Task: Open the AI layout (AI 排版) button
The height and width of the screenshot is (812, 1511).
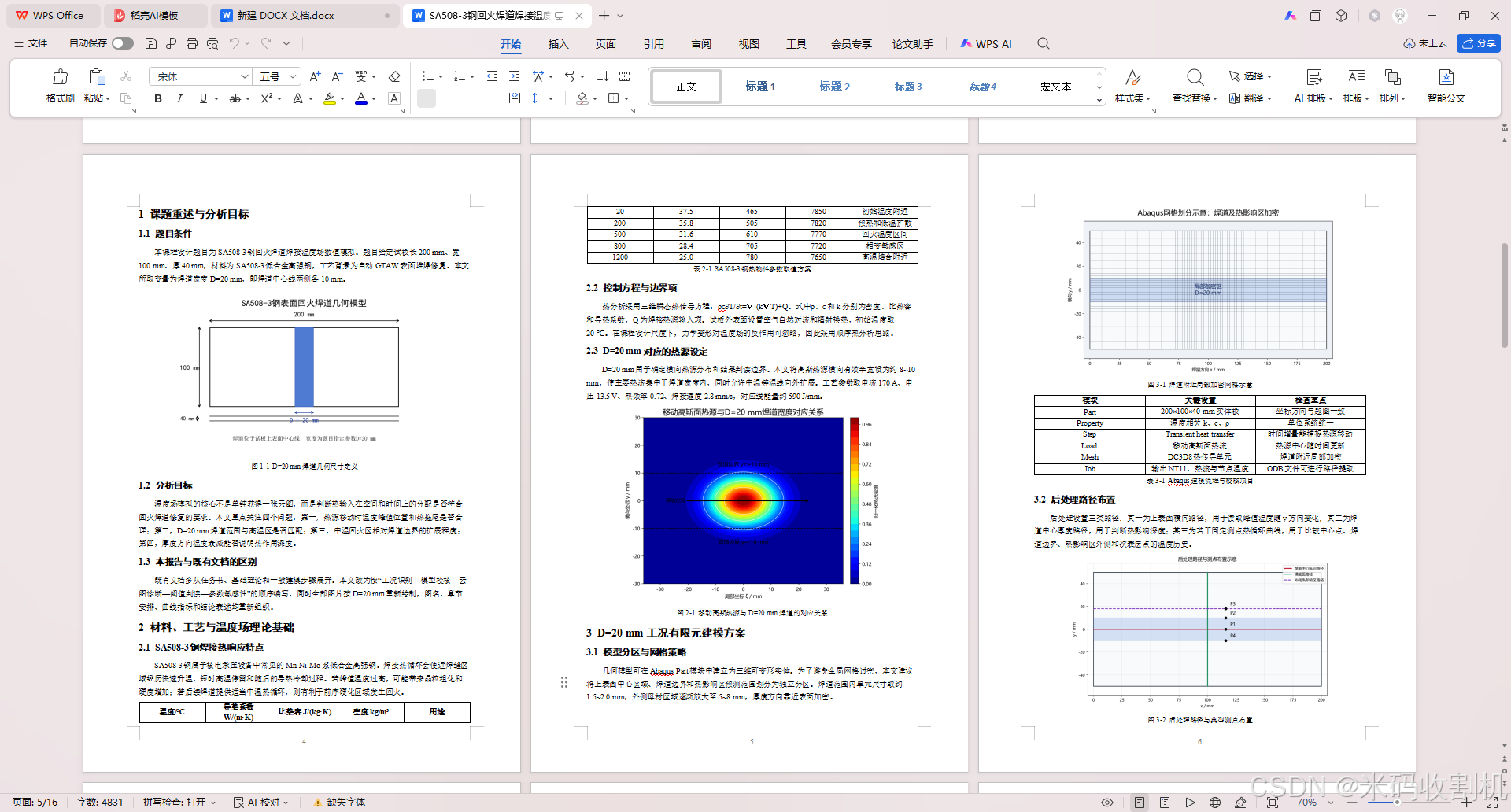Action: tap(1313, 86)
